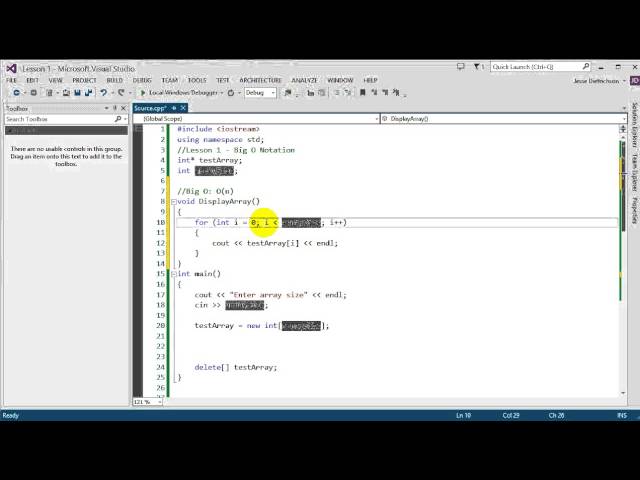
Task: Click the "int* testArray;" declaration line
Action: click(210, 160)
